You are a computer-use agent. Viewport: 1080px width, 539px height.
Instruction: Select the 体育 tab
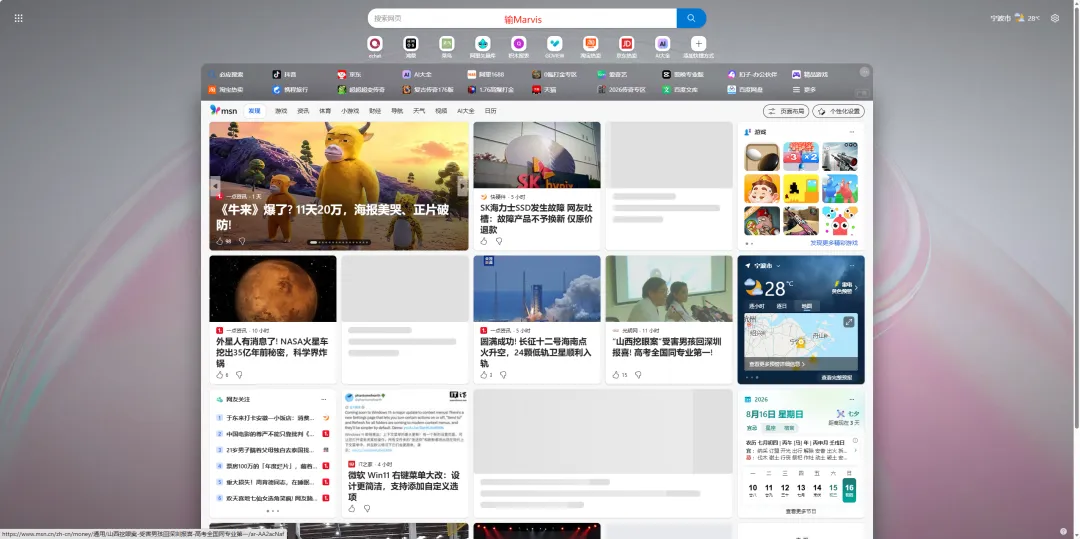[325, 111]
